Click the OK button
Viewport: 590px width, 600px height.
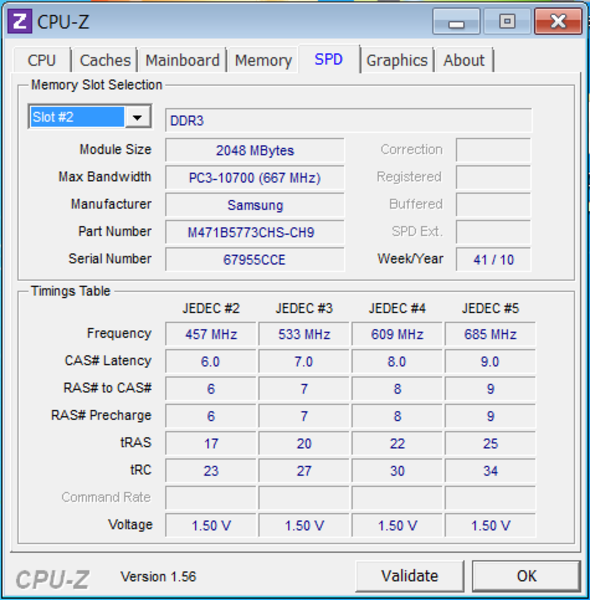coord(526,576)
